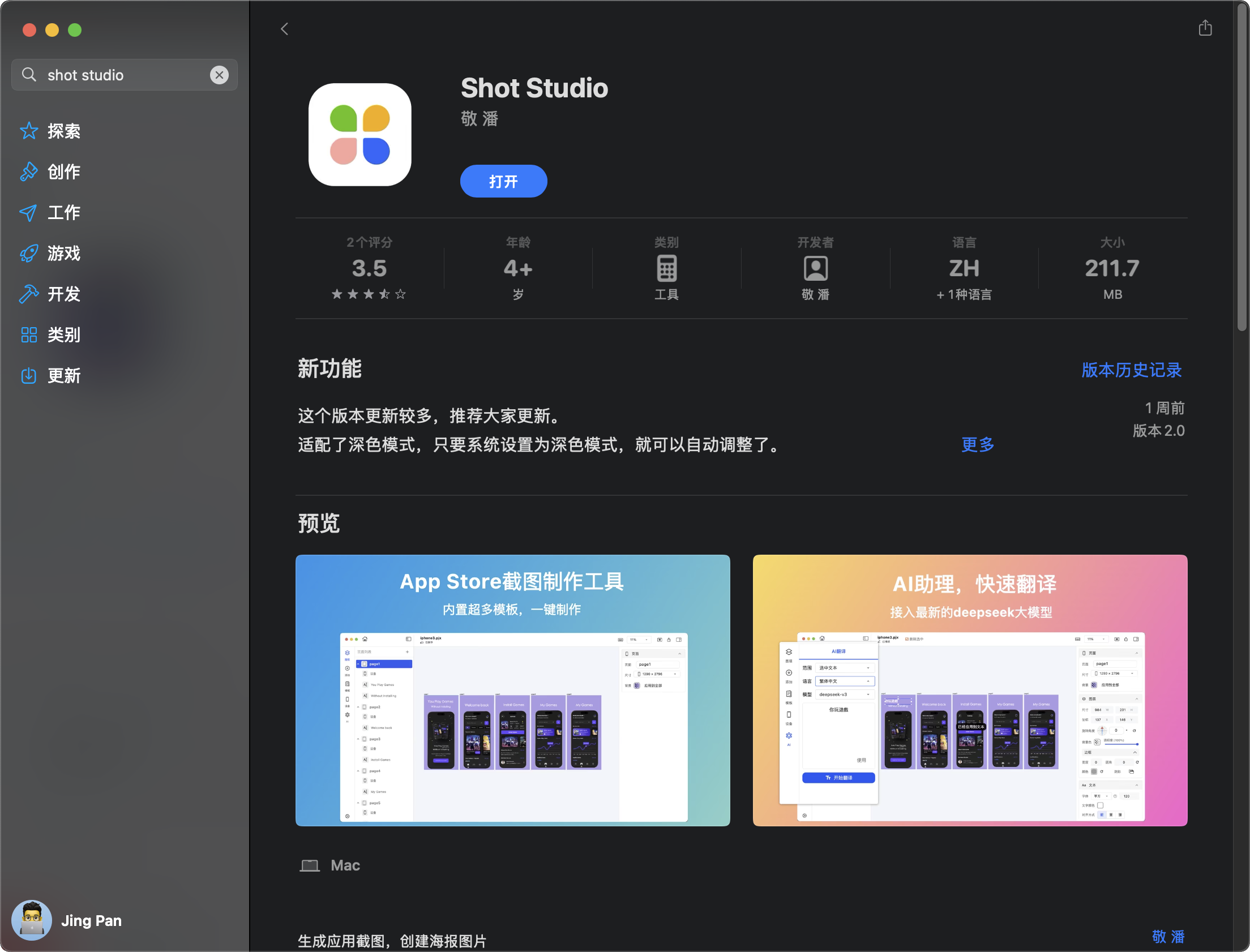Open 版本历史记录 link
The height and width of the screenshot is (952, 1250).
click(x=1131, y=370)
